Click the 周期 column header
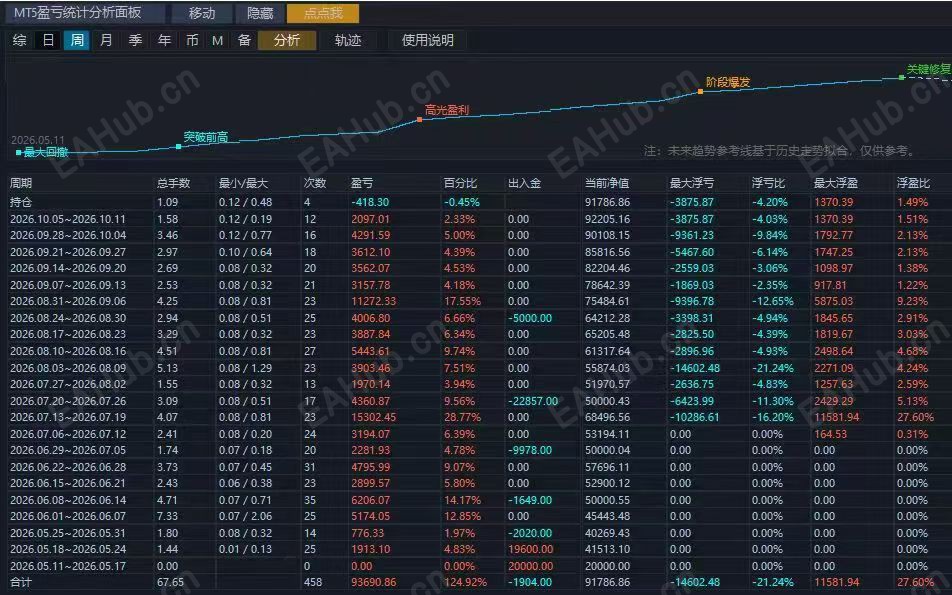Viewport: 952px width, 595px height. (x=21, y=183)
